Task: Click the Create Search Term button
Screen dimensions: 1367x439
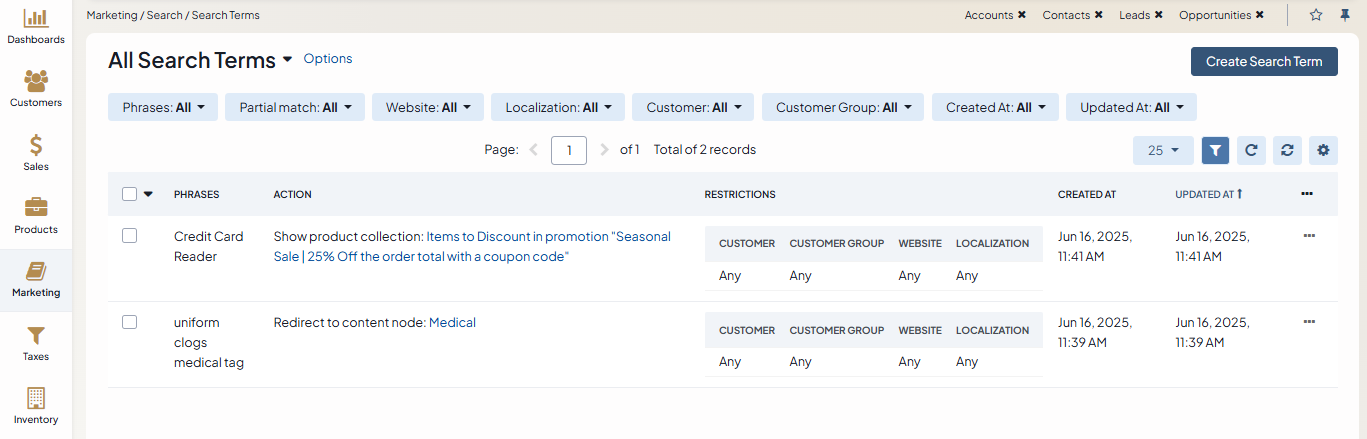Action: 1264,61
